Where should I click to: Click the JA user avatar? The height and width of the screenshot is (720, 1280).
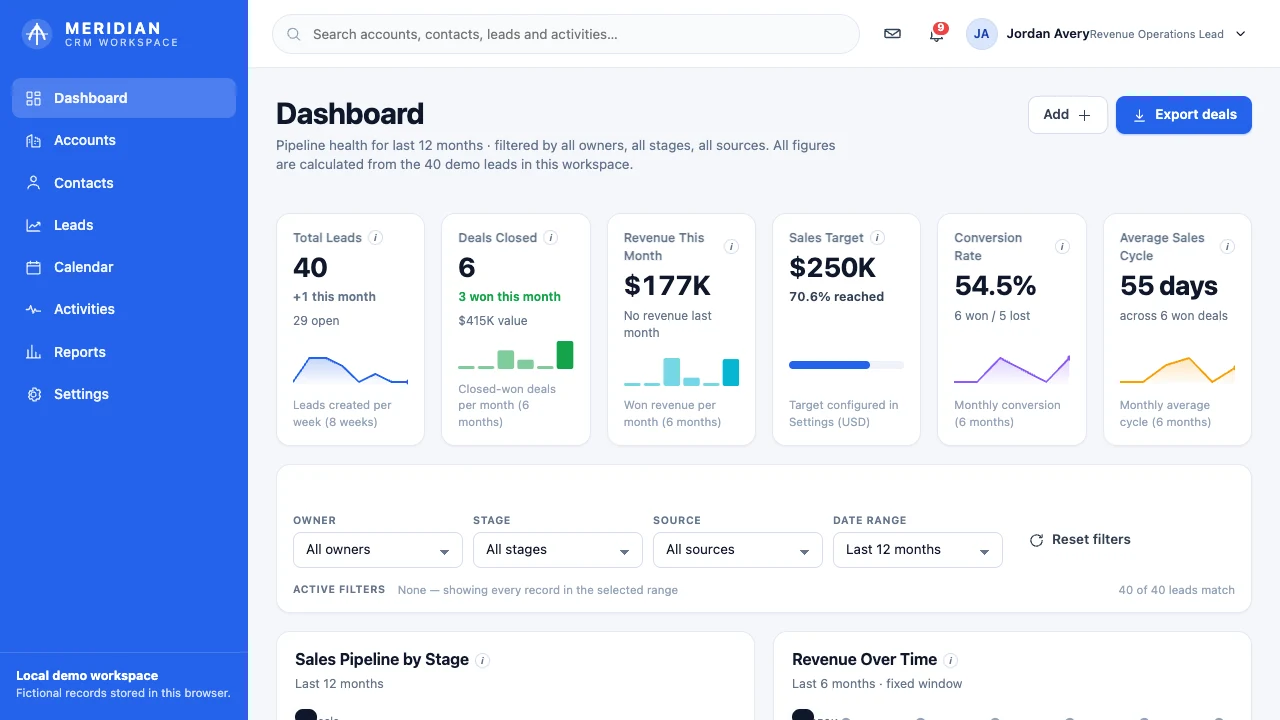[982, 34]
